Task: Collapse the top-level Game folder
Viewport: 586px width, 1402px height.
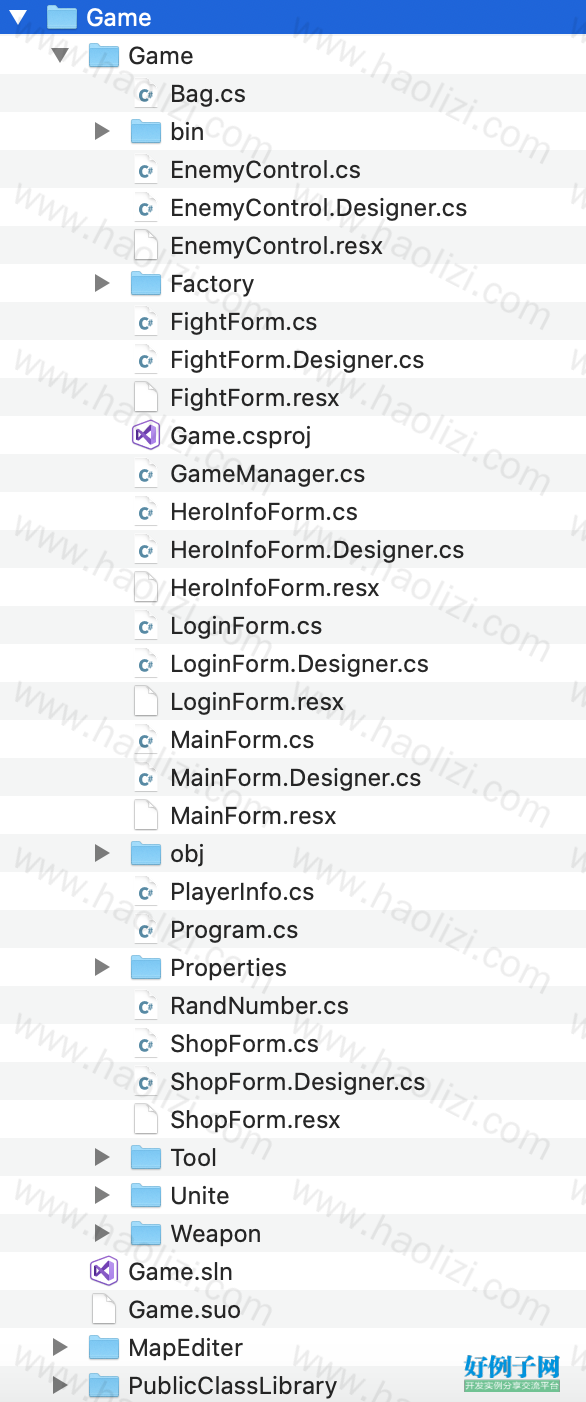Action: tap(18, 17)
